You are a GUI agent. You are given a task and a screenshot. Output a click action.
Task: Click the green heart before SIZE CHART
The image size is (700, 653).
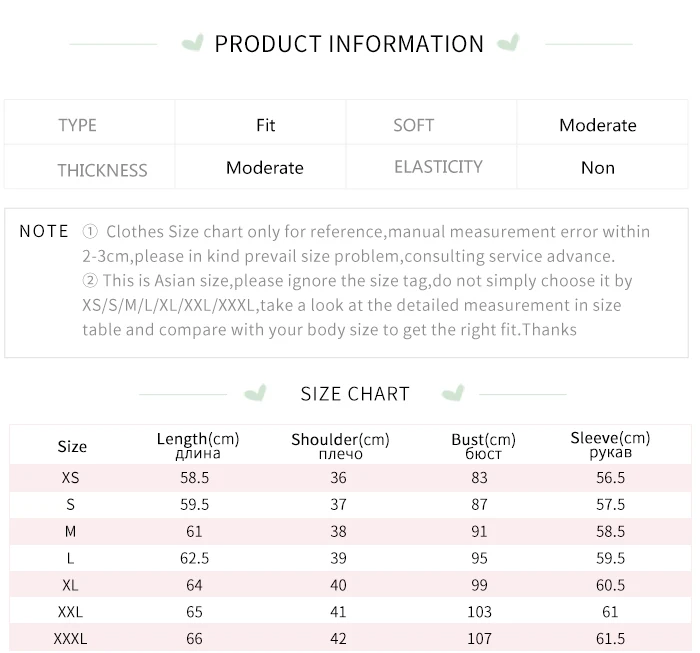coord(256,392)
